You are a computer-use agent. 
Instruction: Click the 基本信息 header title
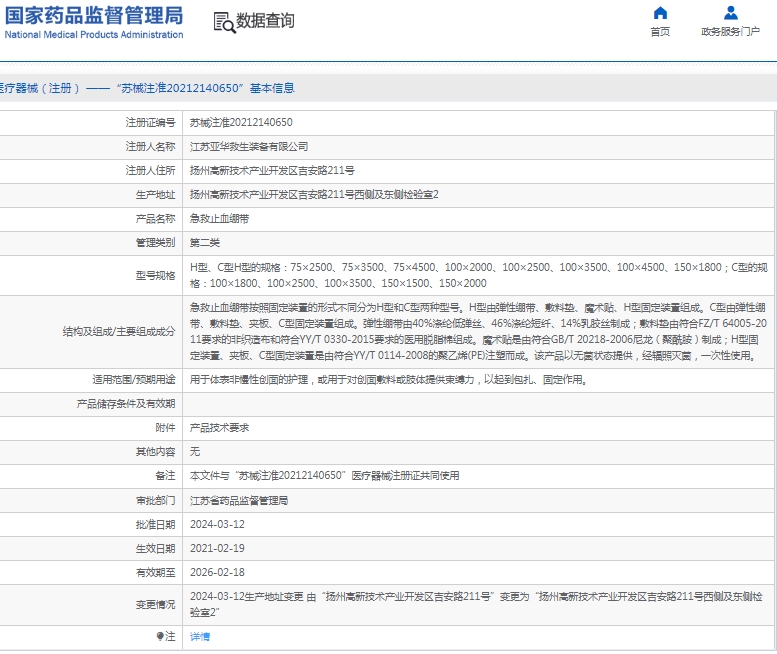click(272, 88)
